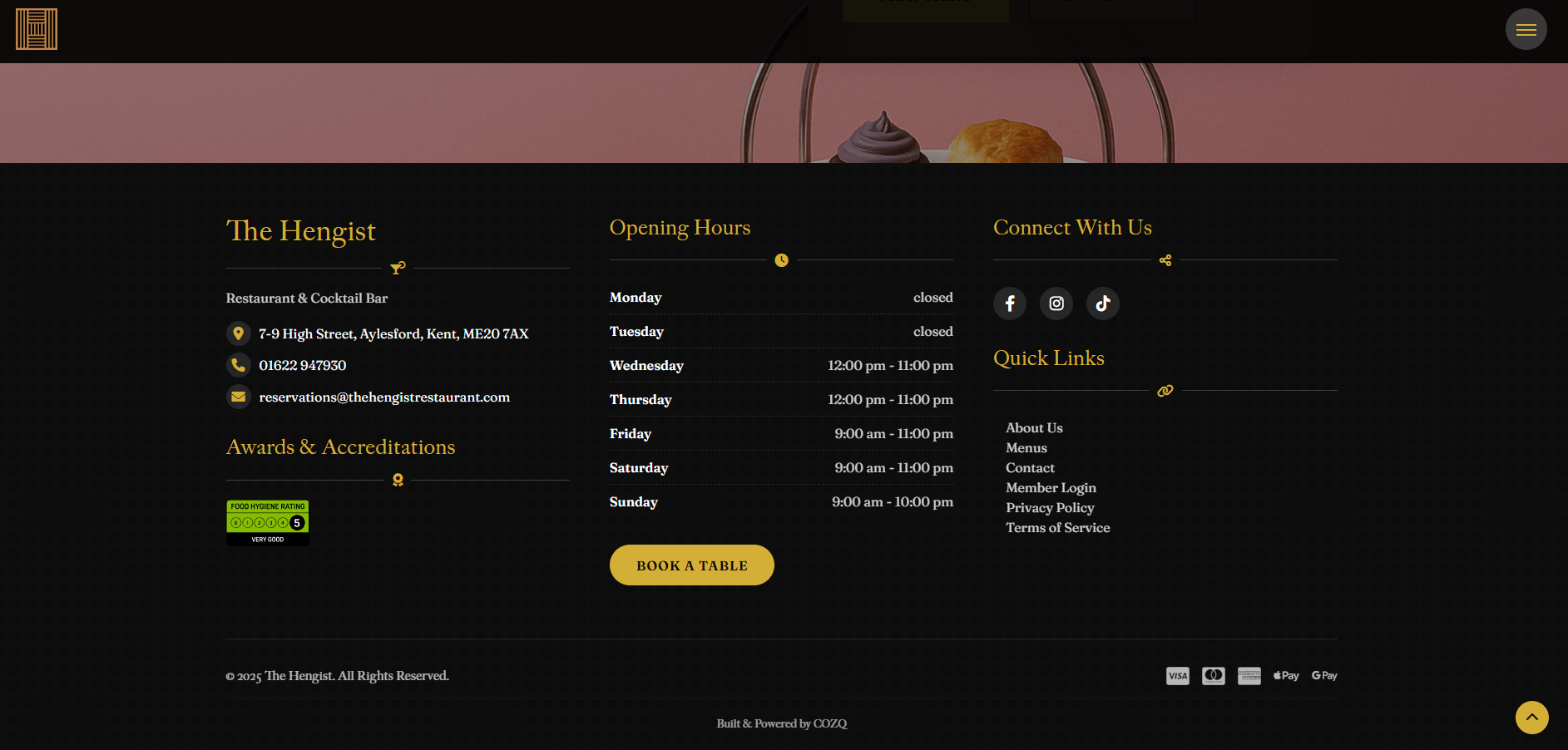Viewport: 1568px width, 750px height.
Task: Click the scroll-to-top arrow button
Action: coord(1531,717)
